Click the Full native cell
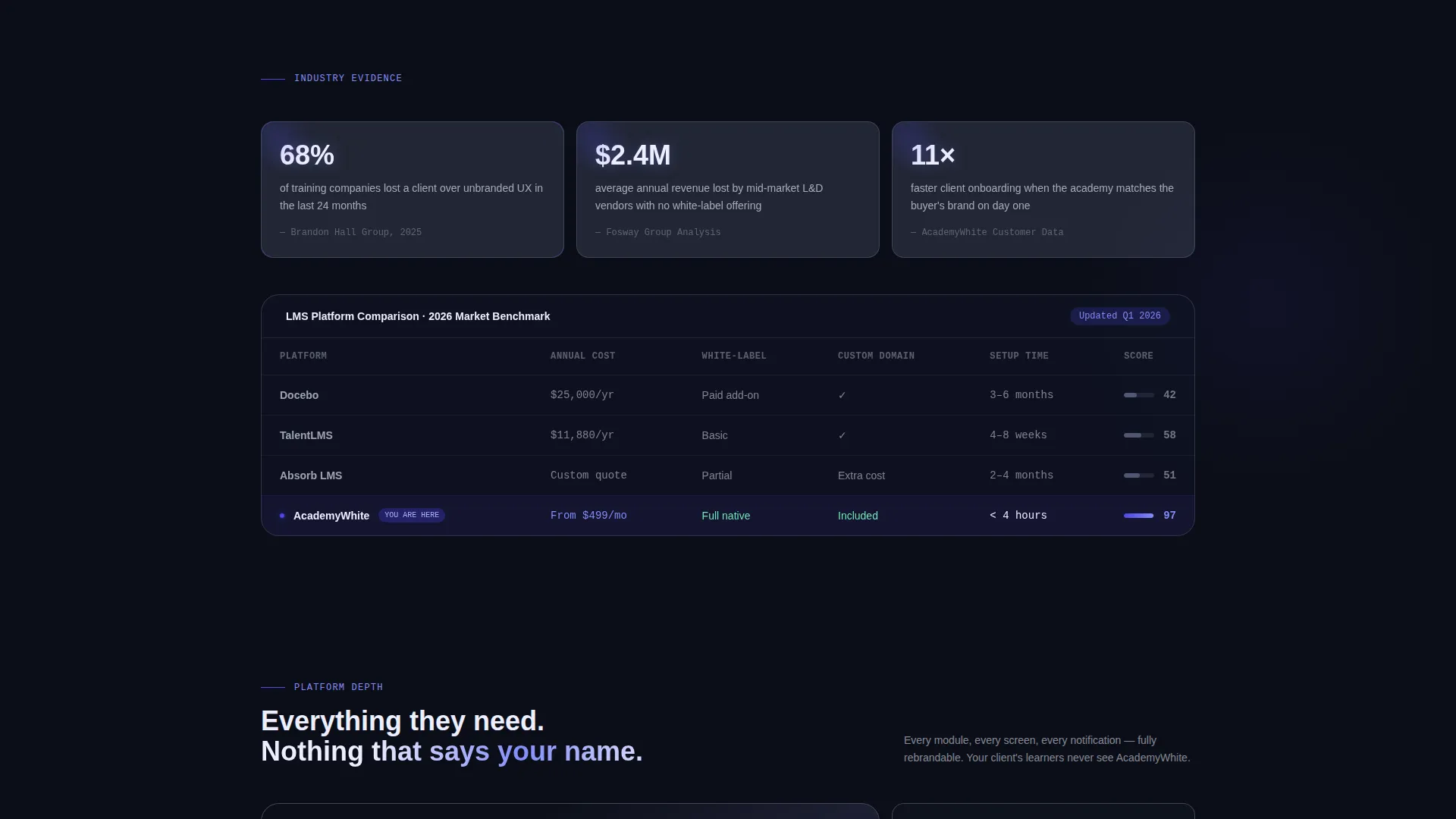 pos(726,516)
